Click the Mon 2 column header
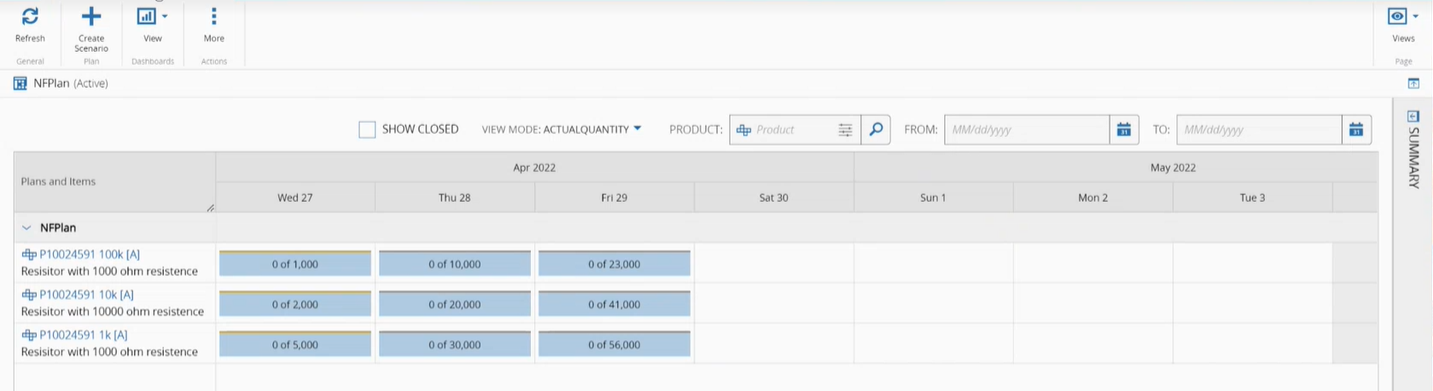The image size is (1433, 391). point(1093,198)
